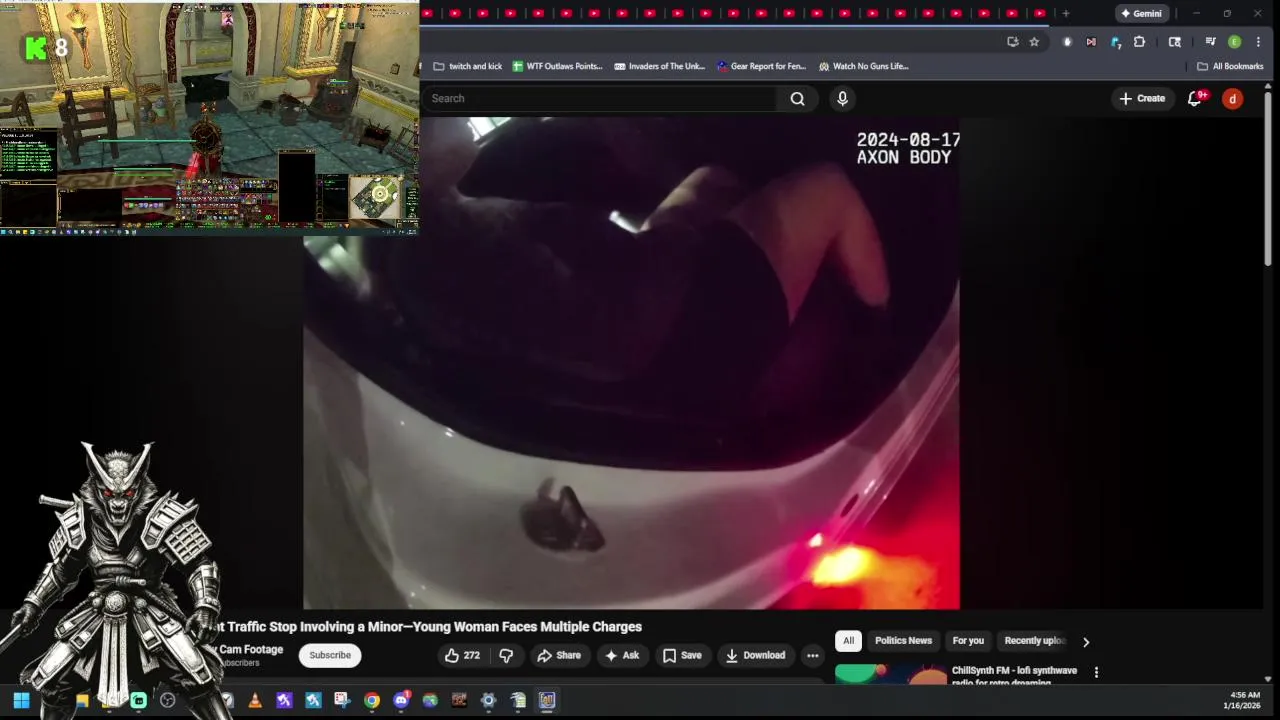Click the ChillSynth FM video thumbnail

(x=890, y=675)
